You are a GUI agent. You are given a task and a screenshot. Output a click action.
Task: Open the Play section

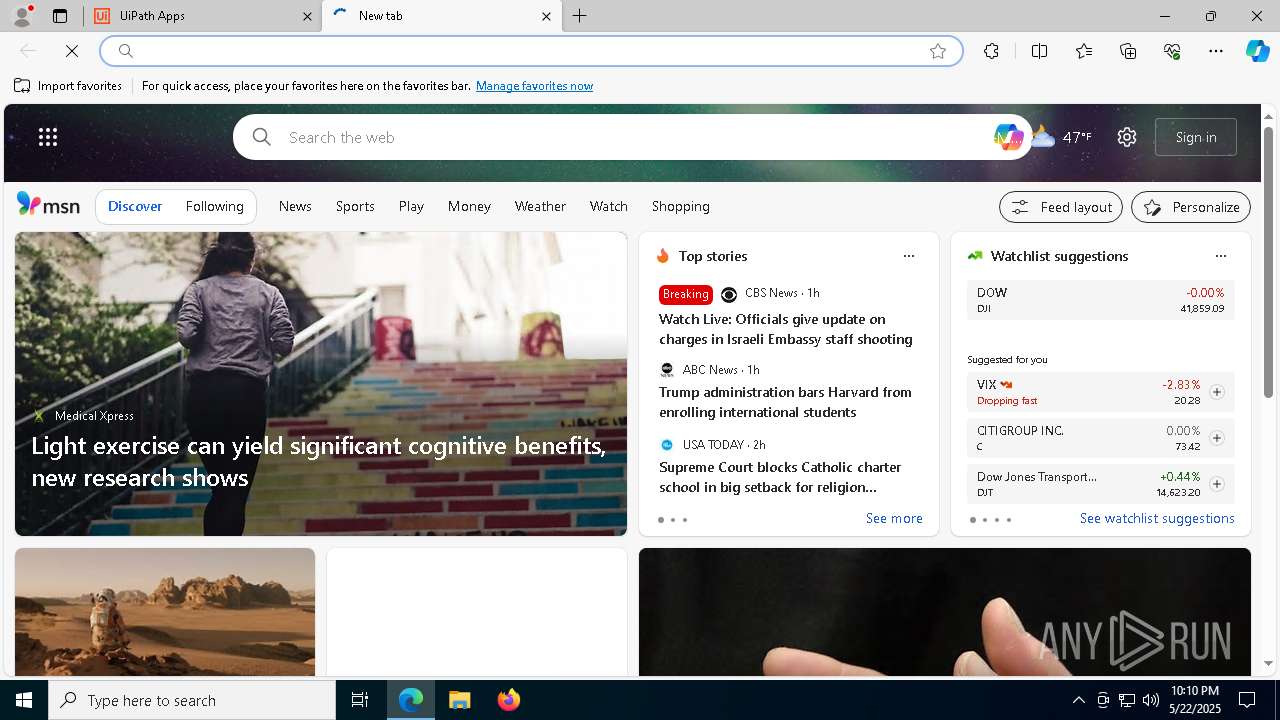click(x=411, y=206)
